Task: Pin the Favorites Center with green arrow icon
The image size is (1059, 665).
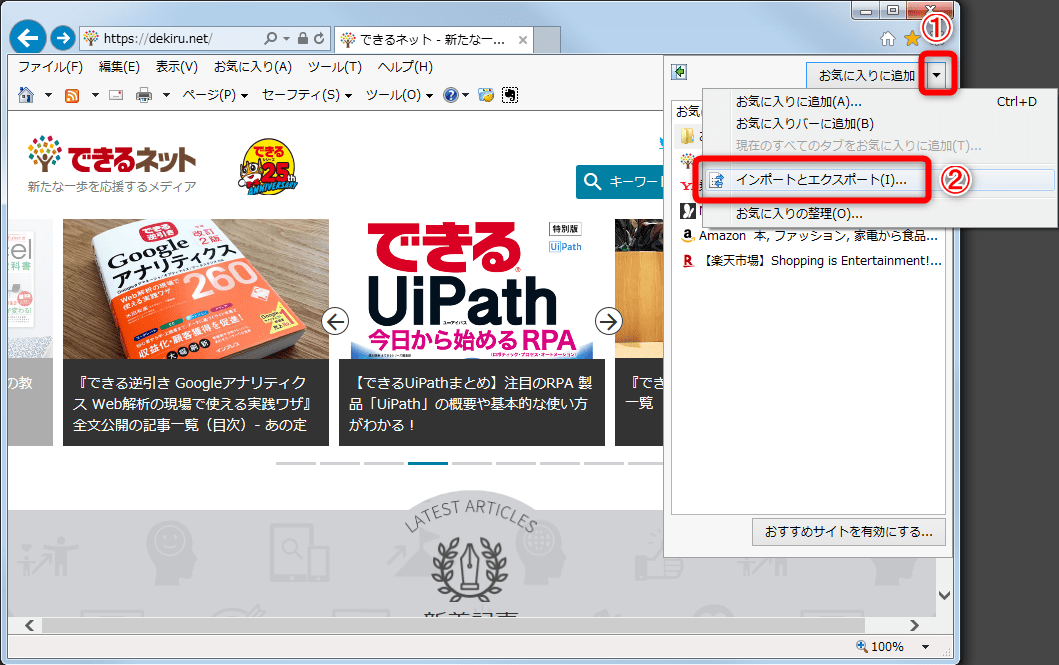Action: (679, 71)
